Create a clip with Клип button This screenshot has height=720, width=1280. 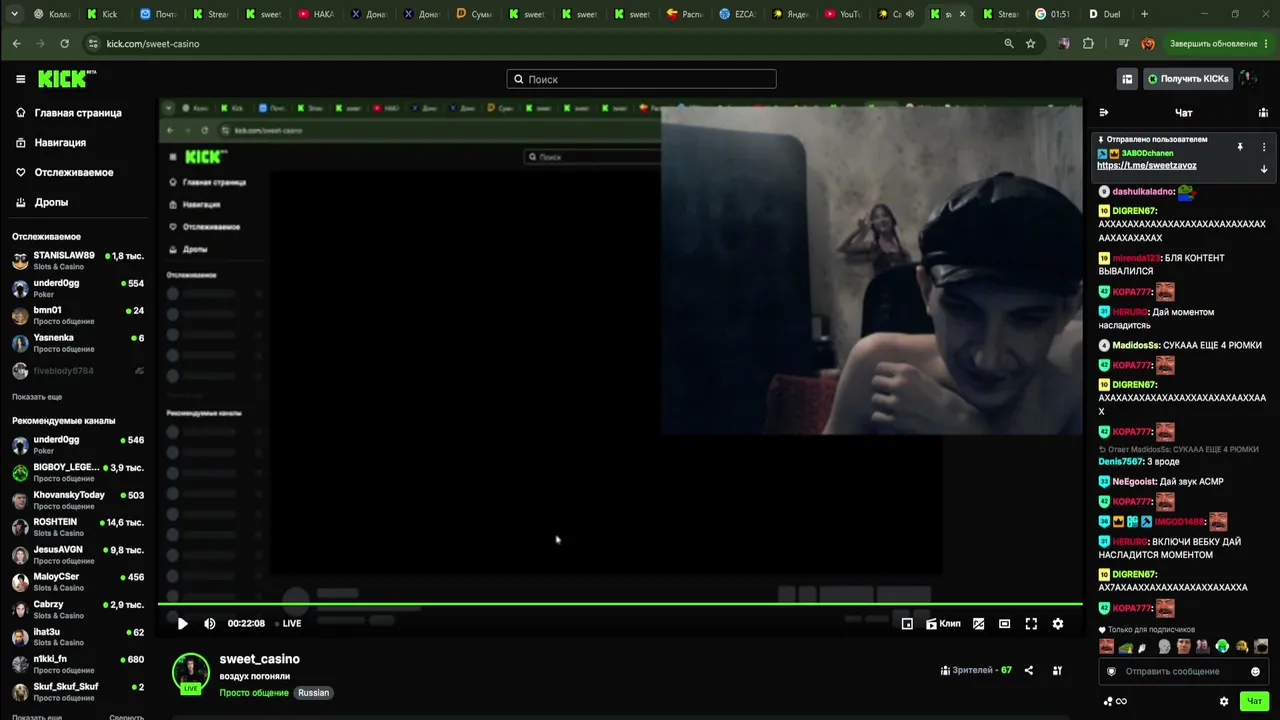pos(943,624)
